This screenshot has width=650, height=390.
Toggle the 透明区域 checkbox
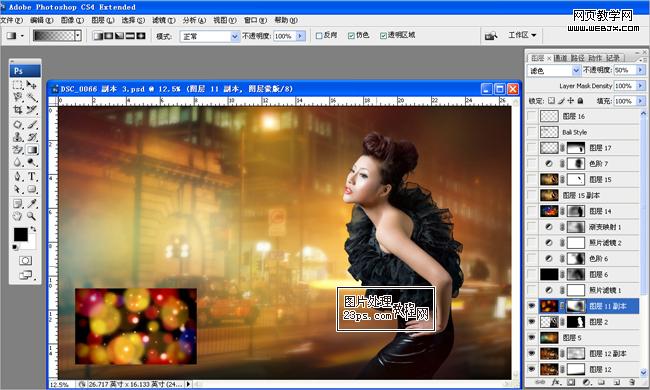point(383,36)
